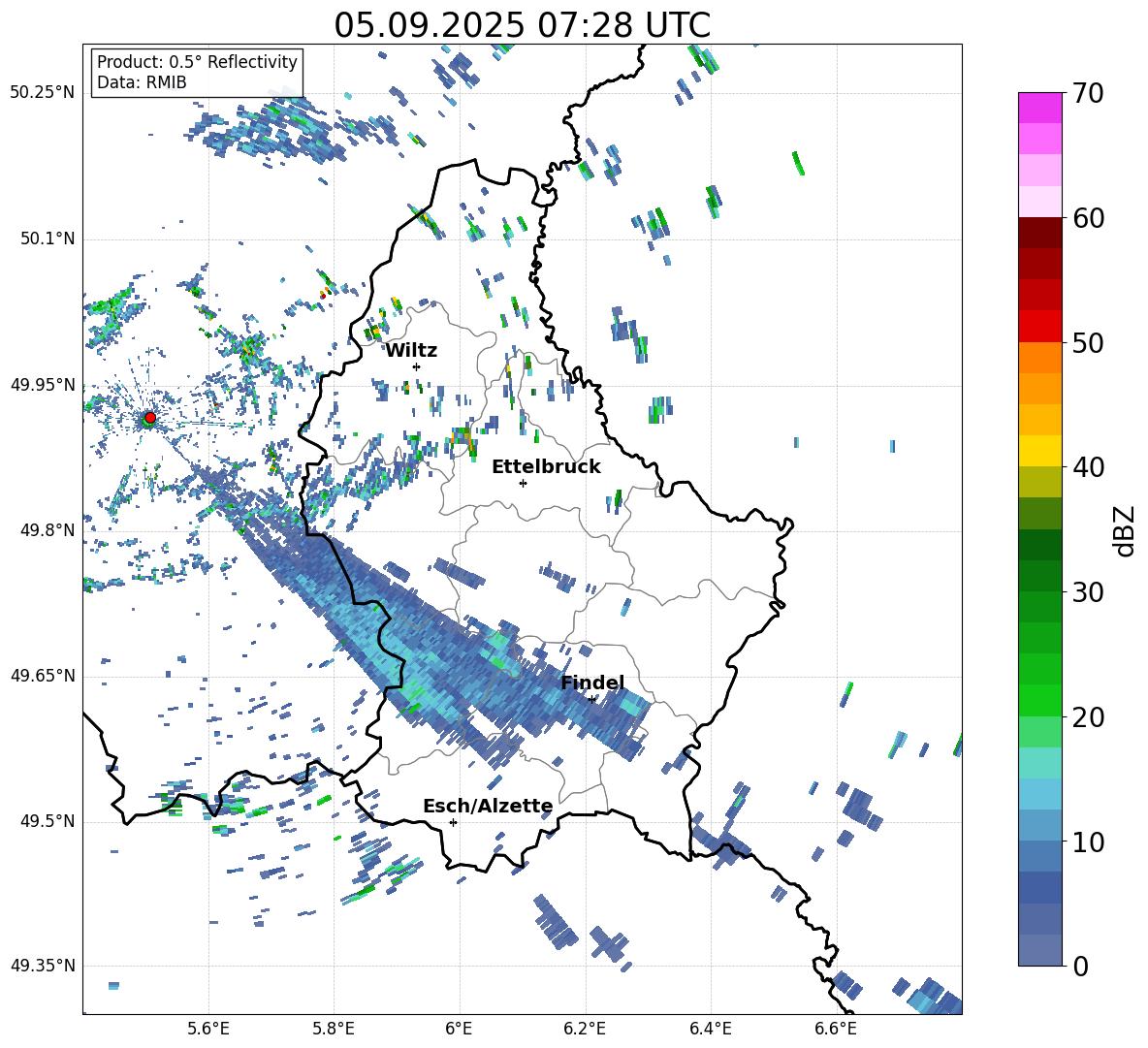Click the 6.6°E longitude label

(836, 1029)
